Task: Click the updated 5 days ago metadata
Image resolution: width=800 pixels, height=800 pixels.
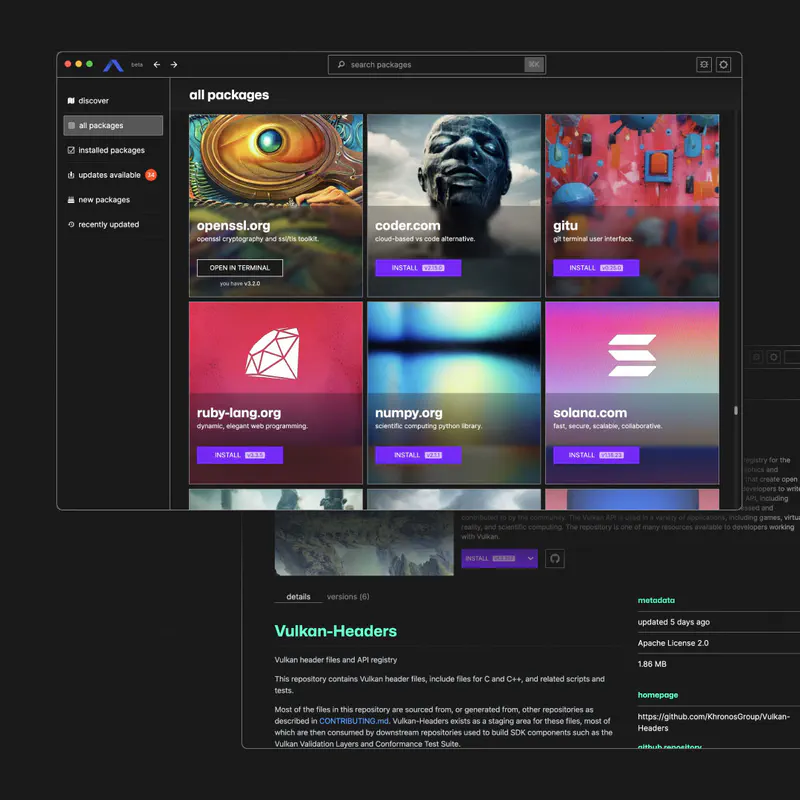Action: (673, 622)
